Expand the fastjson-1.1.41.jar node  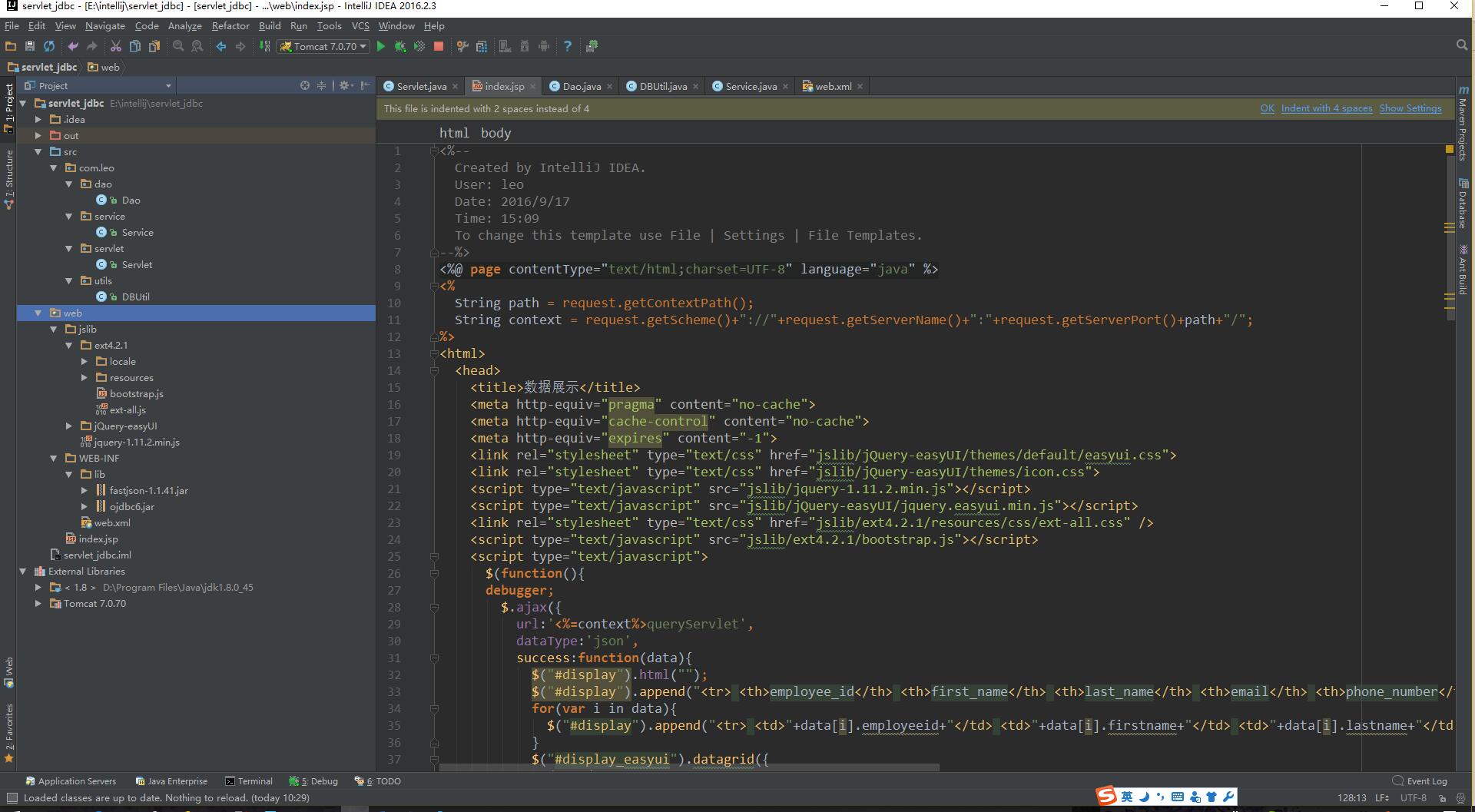point(85,490)
